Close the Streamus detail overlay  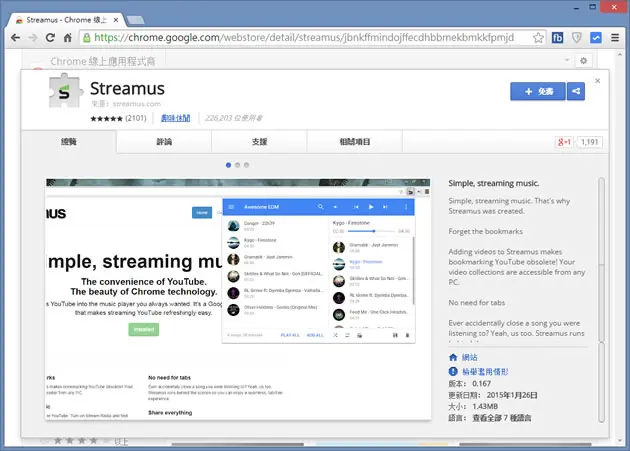[x=597, y=81]
